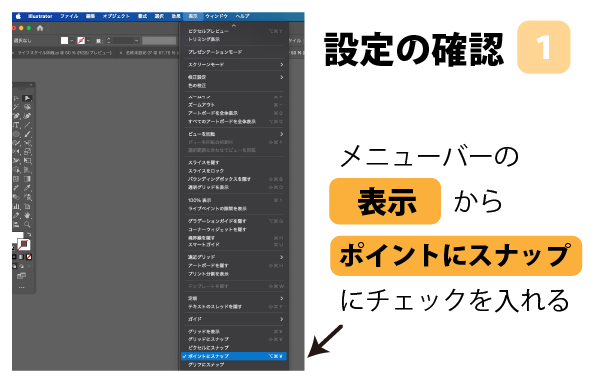Open the ファイル menu
This screenshot has width=601, height=385.
69,16
